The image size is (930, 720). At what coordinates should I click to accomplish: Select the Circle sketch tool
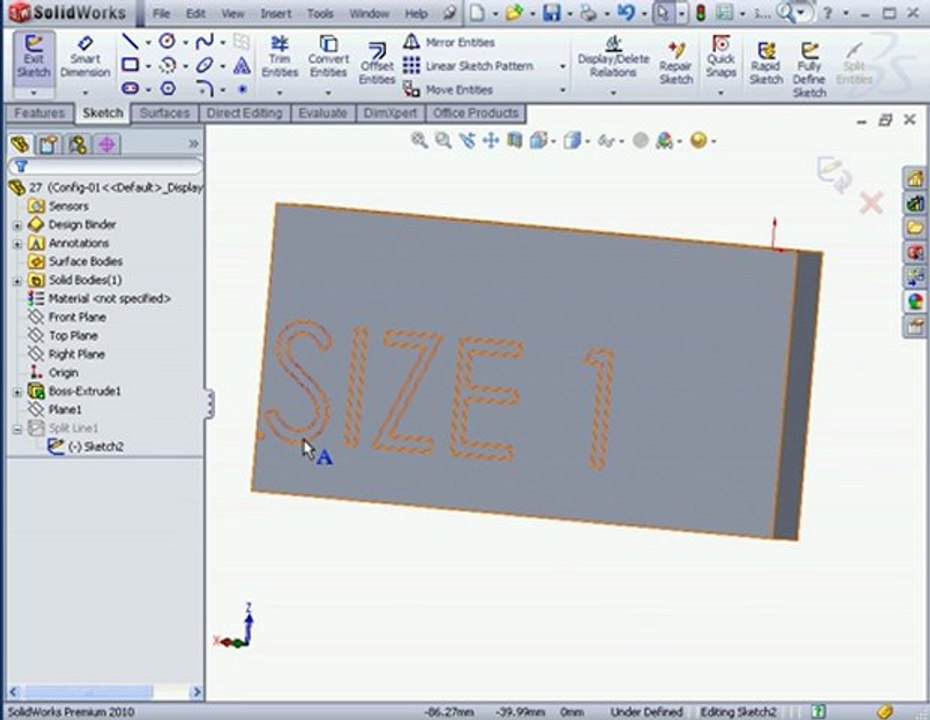click(x=168, y=42)
